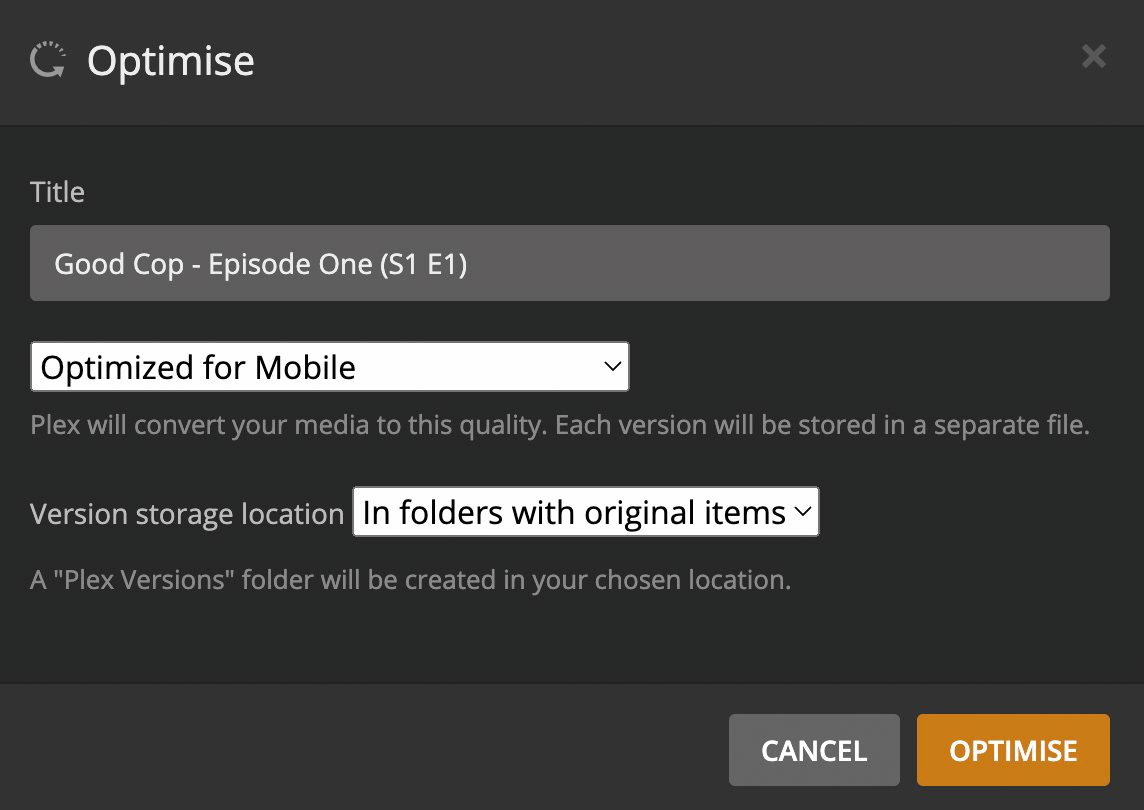The height and width of the screenshot is (810, 1144).
Task: Open the Optimized for Mobile quality dropdown
Action: 330,366
